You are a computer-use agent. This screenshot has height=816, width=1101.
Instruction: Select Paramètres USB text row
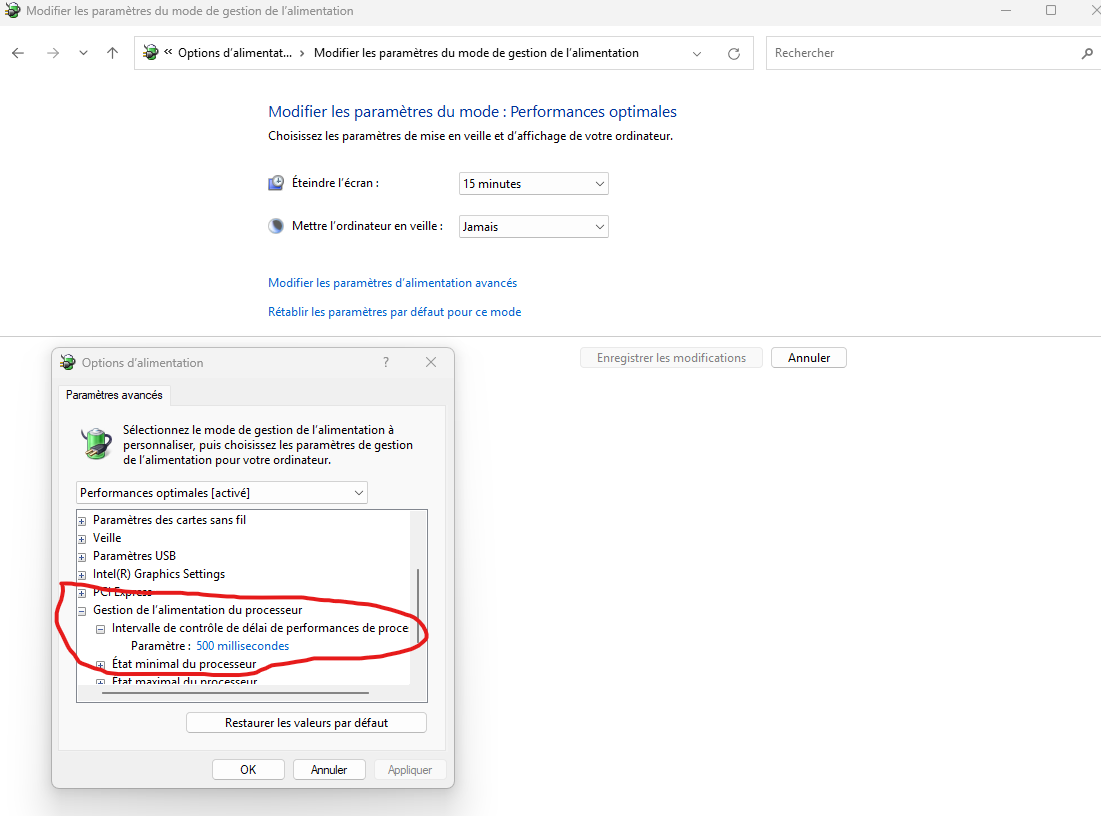point(134,556)
